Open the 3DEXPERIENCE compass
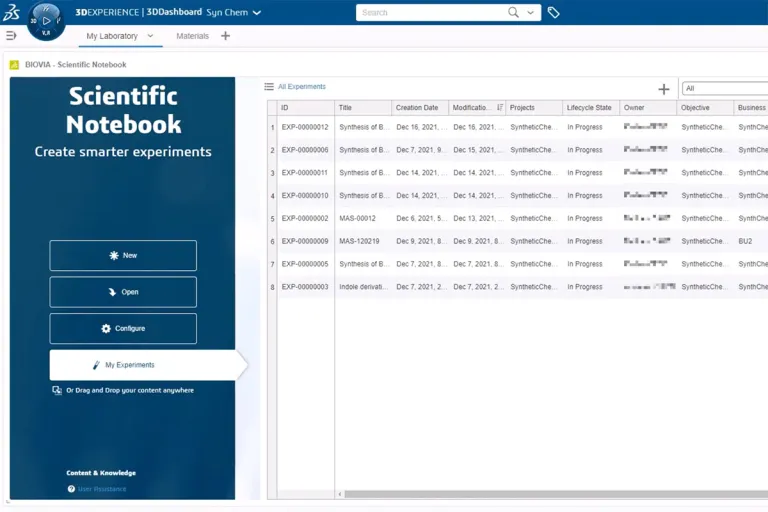The image size is (768, 512). pyautogui.click(x=46, y=21)
